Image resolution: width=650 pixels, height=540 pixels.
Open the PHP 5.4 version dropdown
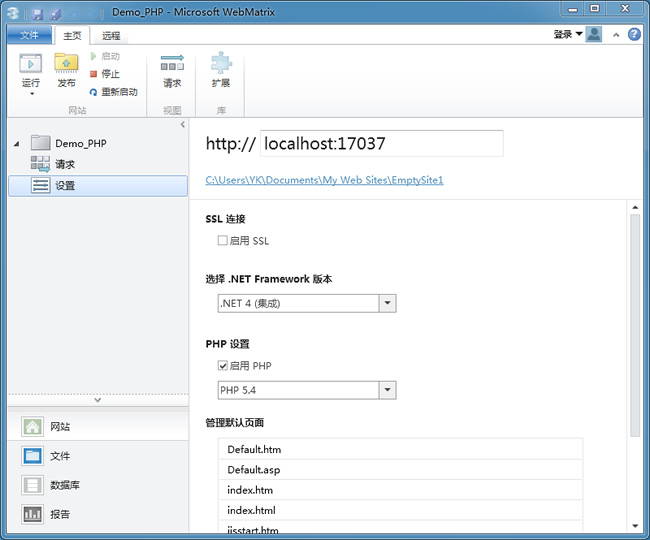[x=388, y=390]
